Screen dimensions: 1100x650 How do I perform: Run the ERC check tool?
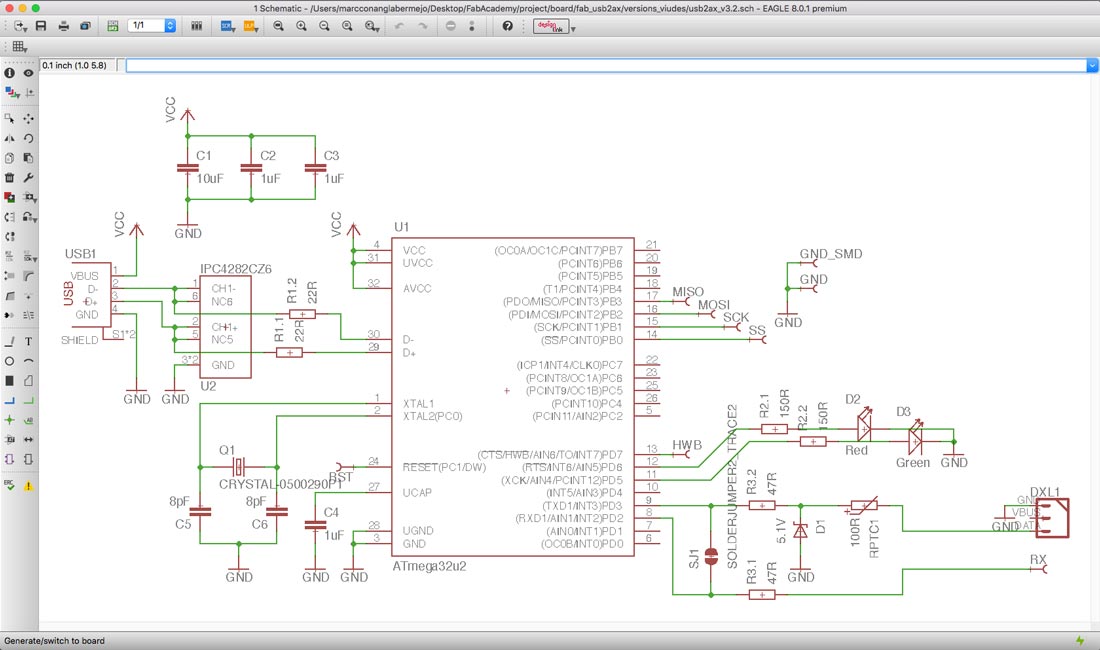point(9,485)
